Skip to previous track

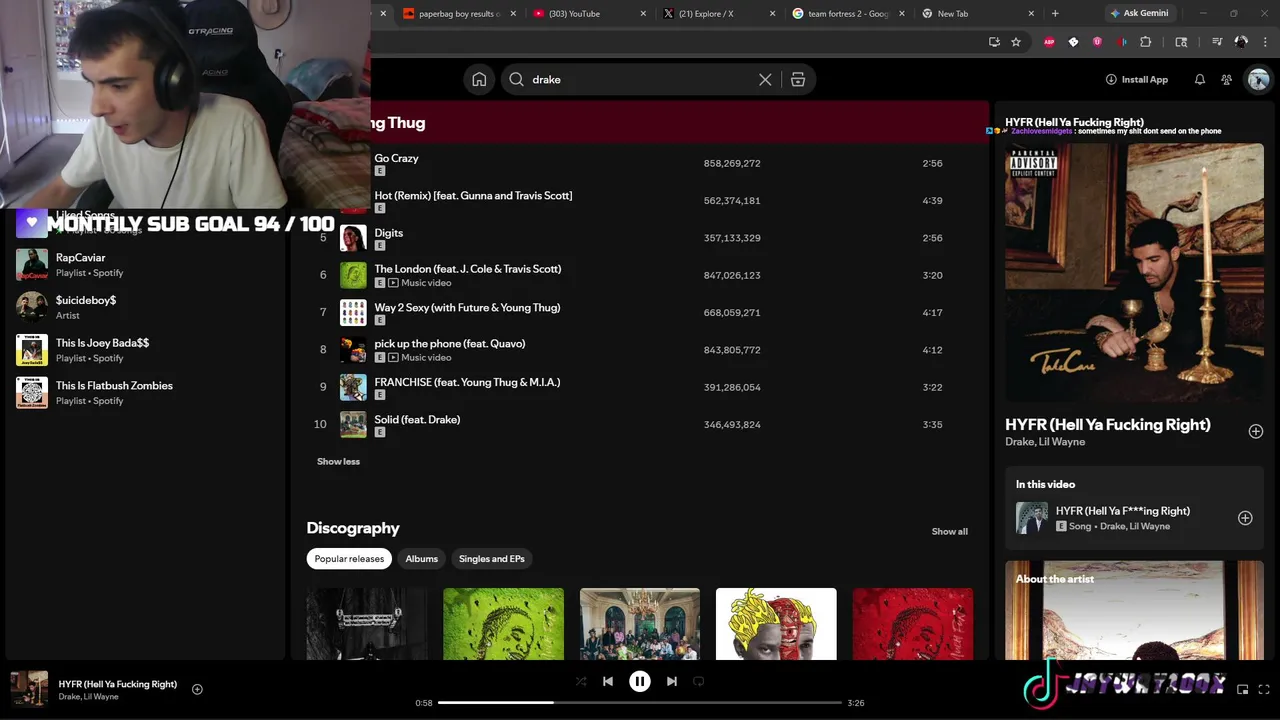click(x=608, y=681)
